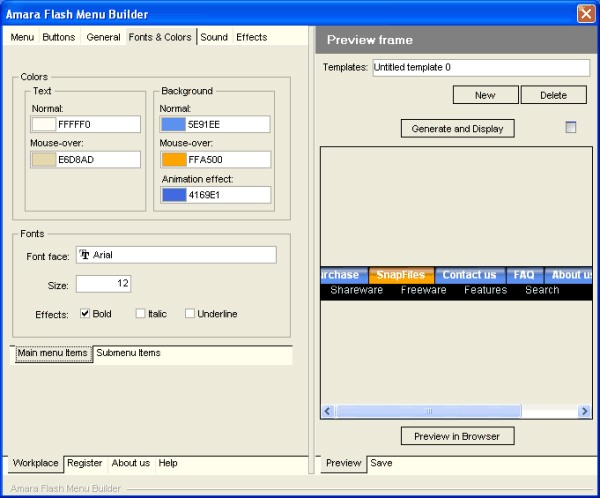Close the Amara Flash Menu Builder window
This screenshot has width=600, height=498.
point(586,14)
